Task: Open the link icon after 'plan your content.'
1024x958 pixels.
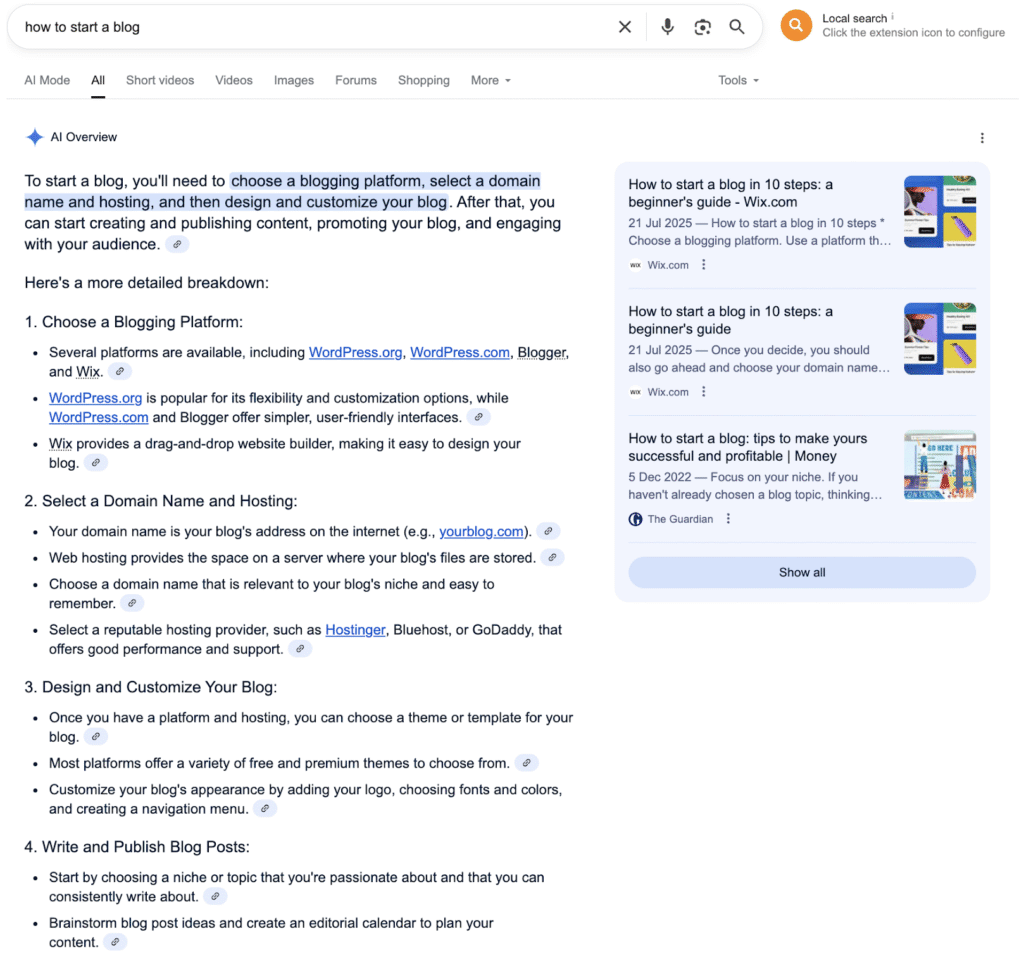Action: (115, 942)
